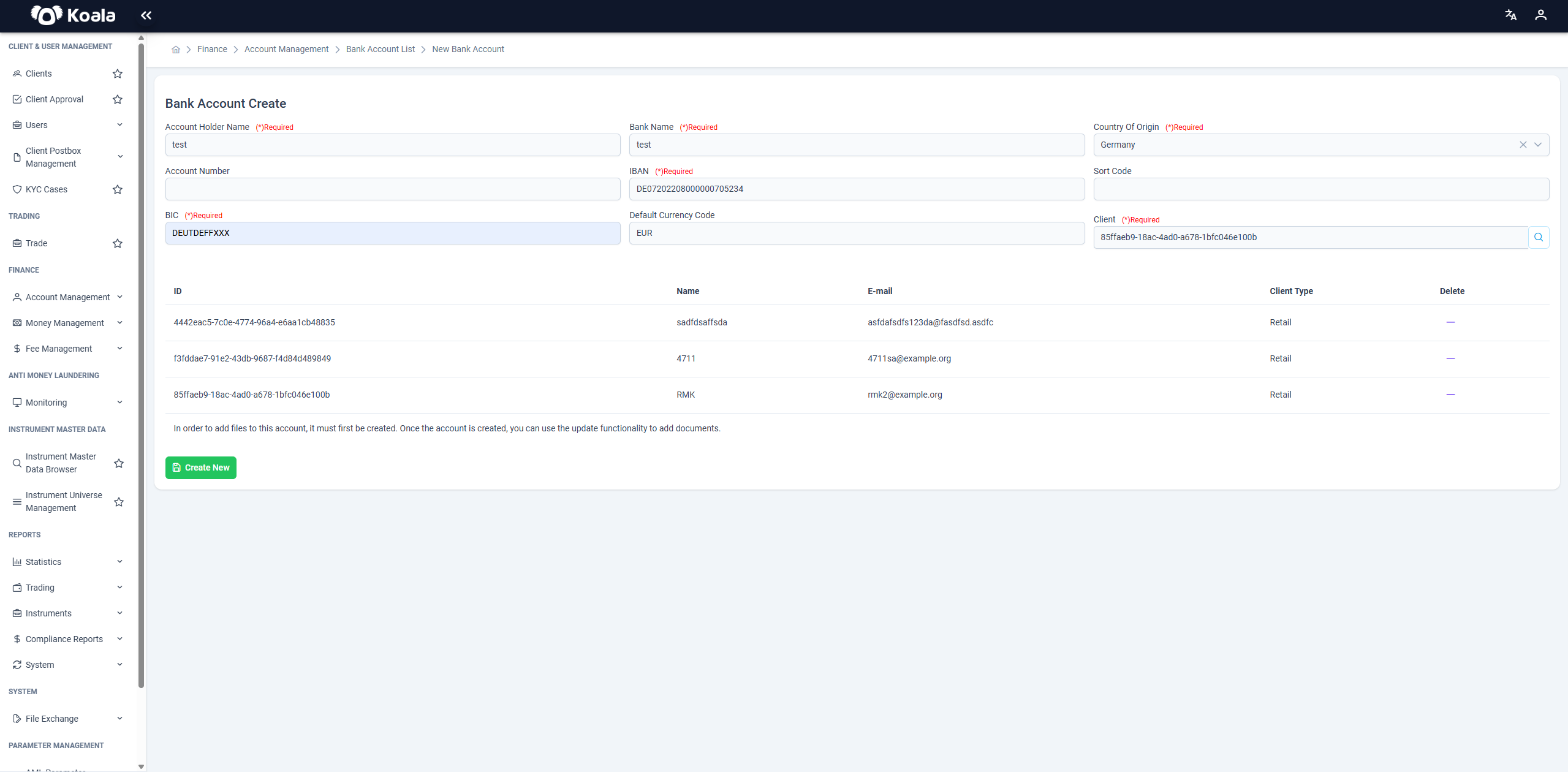
Task: Click the Monitoring screen icon
Action: (x=17, y=403)
